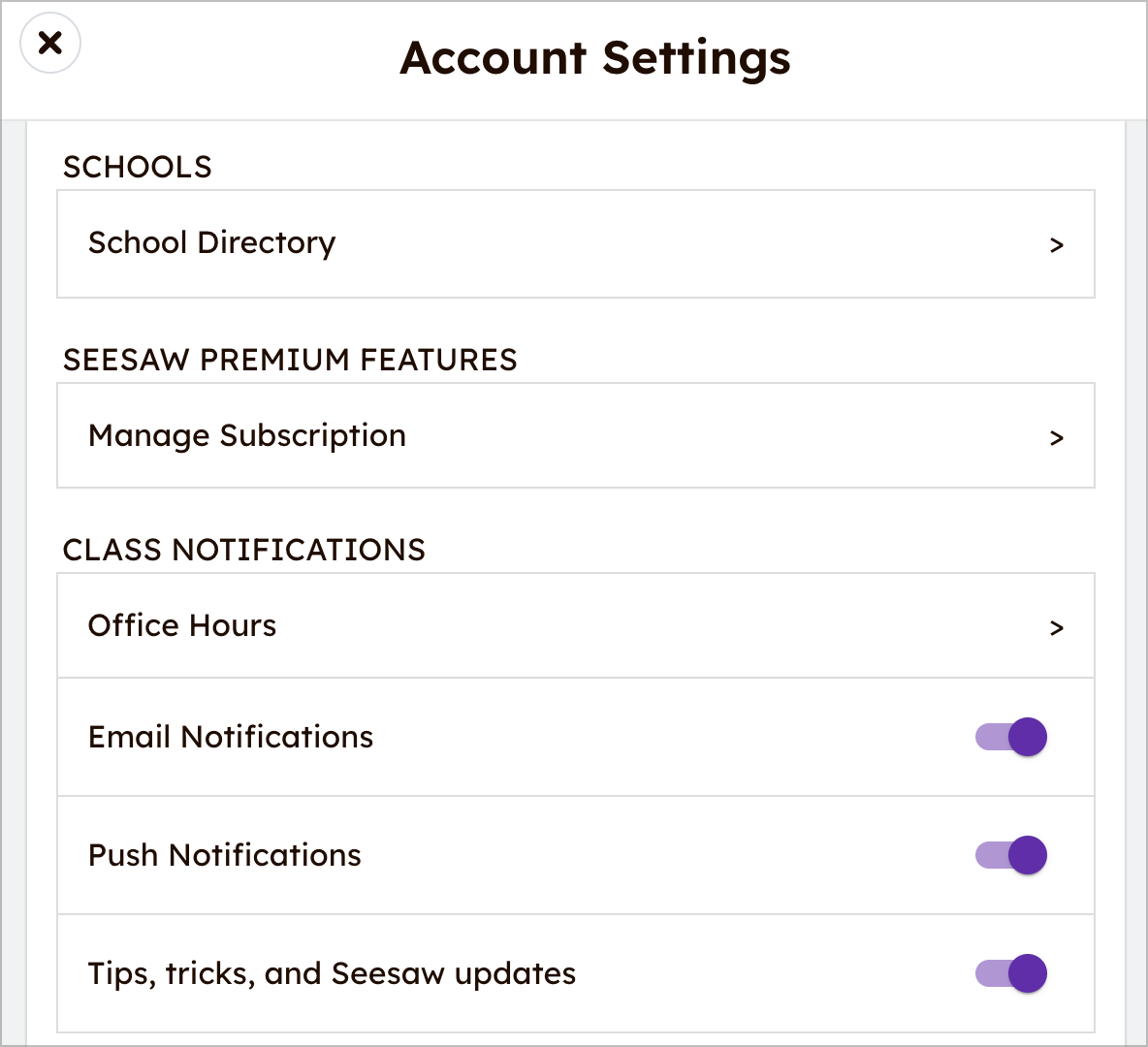1148x1047 pixels.
Task: Turn off the Email Notifications toggle
Action: coord(1011,737)
